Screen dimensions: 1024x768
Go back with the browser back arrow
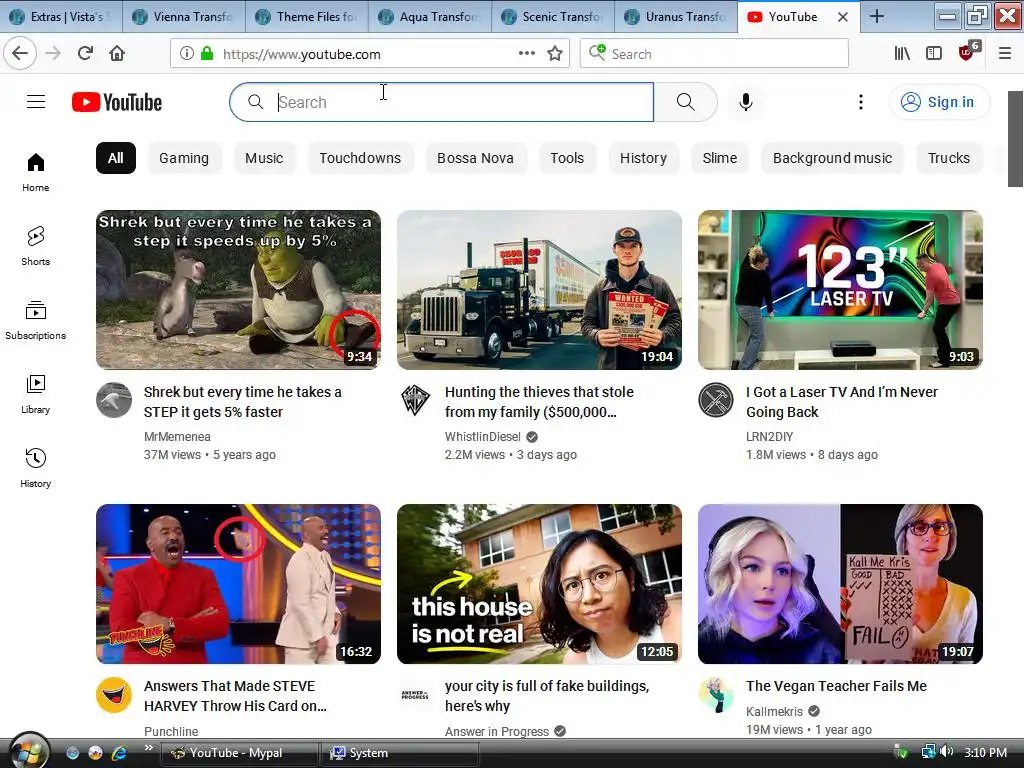(20, 54)
